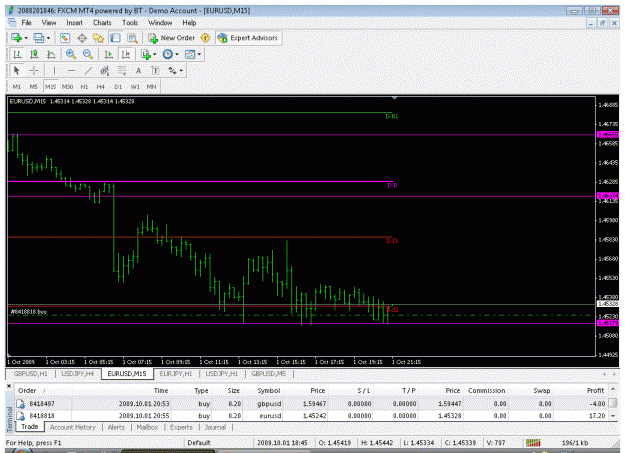625x453 pixels.
Task: Open the Strategy Tester magnifier icon
Action: 132,38
